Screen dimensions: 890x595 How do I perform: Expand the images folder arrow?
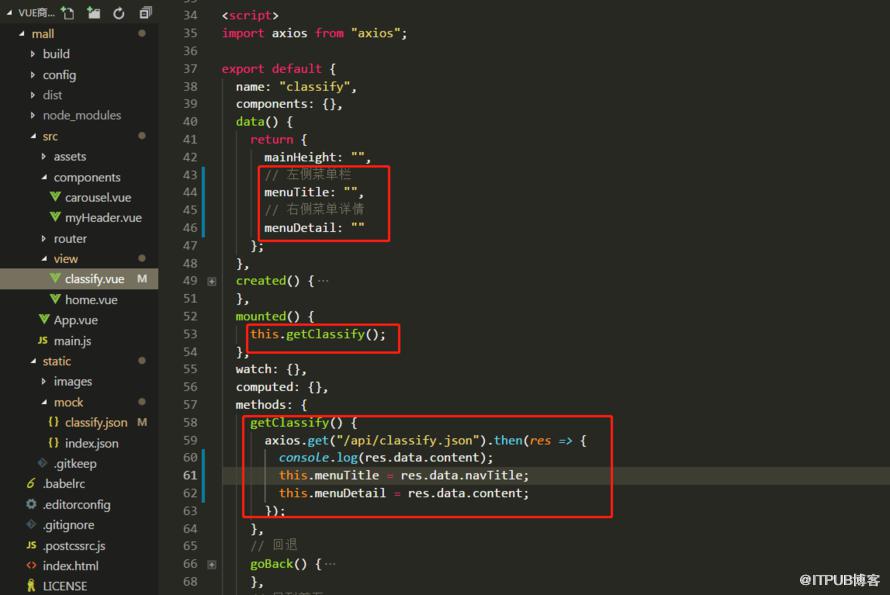coord(44,382)
